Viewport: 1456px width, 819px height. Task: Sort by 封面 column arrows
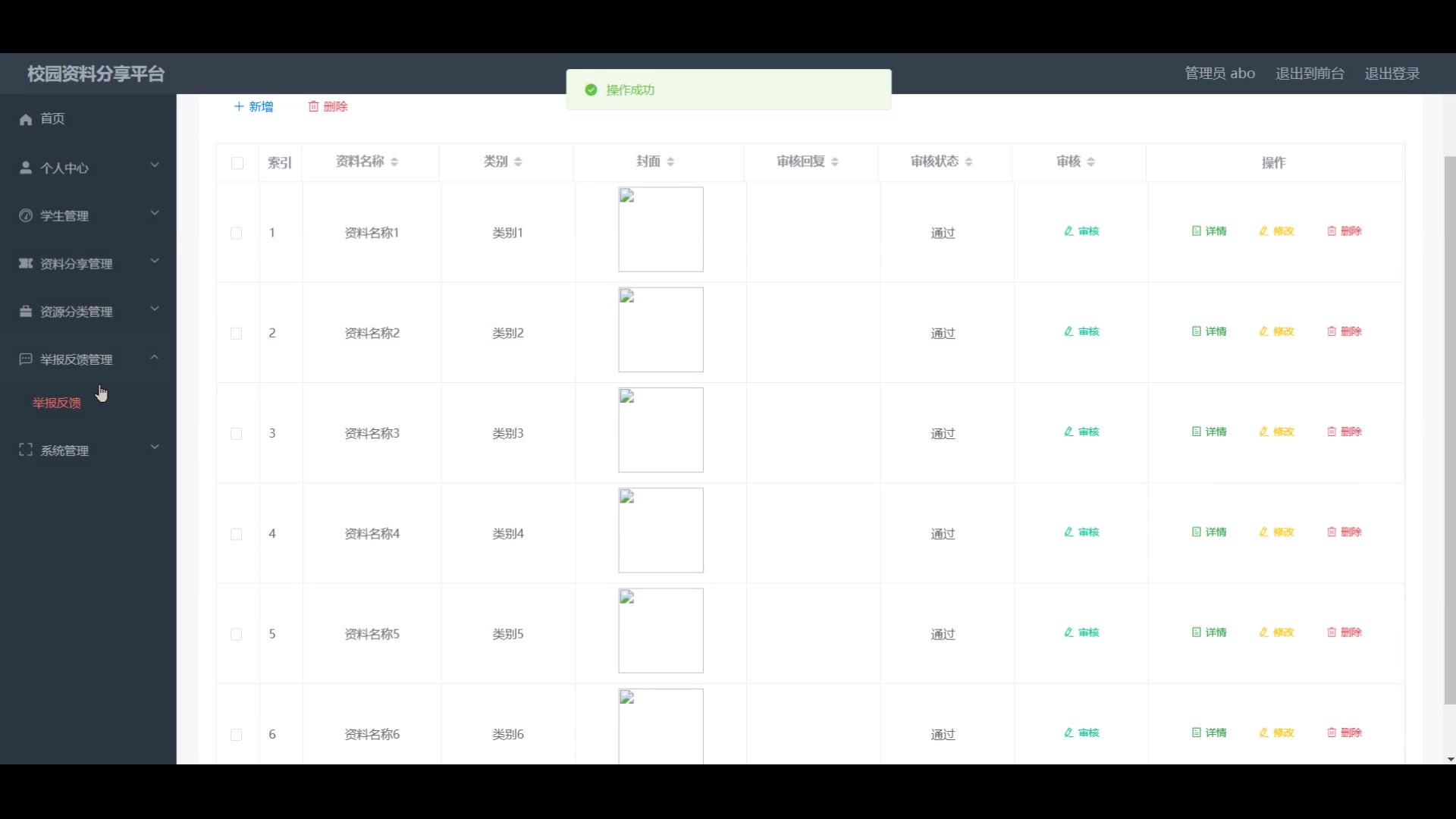[670, 162]
